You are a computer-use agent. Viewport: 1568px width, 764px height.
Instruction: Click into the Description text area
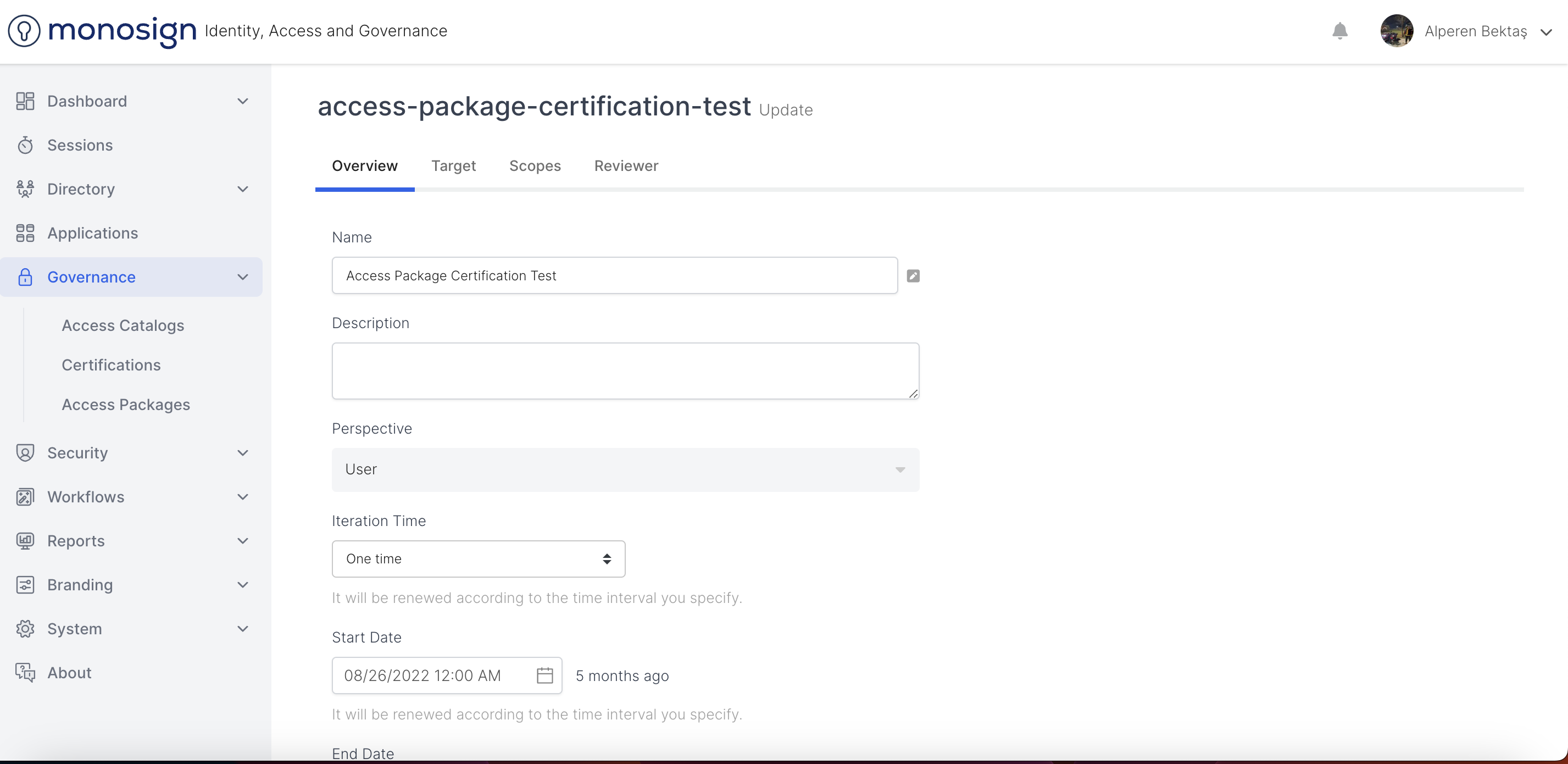click(x=625, y=371)
